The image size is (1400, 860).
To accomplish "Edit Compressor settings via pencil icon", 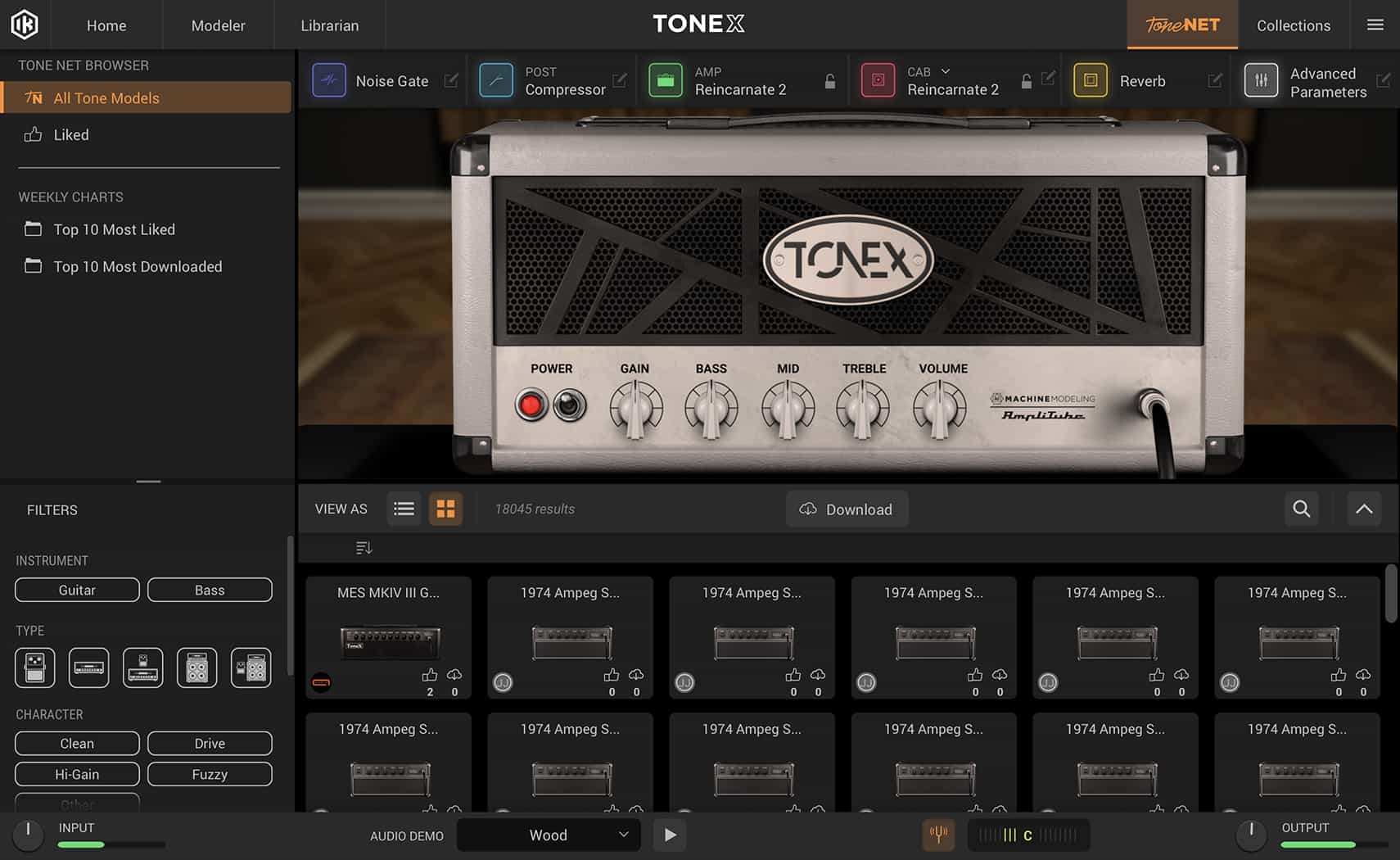I will click(620, 79).
